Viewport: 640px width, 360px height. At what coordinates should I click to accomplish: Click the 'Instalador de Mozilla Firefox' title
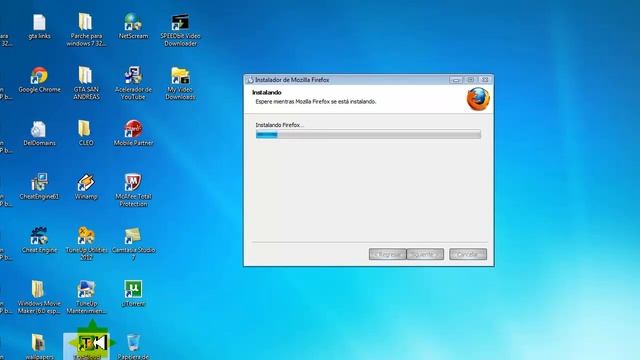coord(292,80)
